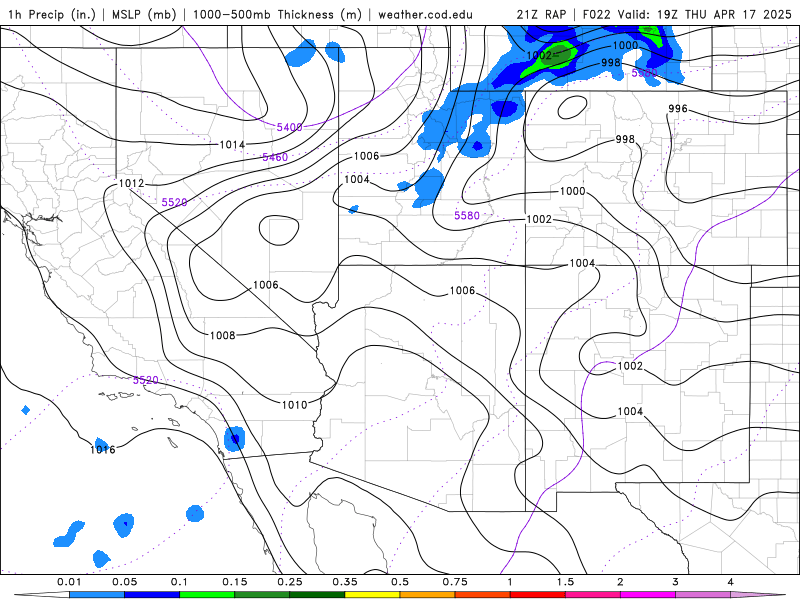This screenshot has height=600, width=800.
Task: Click the '1000-500mb Thickness (m)' title text
Action: click(280, 14)
